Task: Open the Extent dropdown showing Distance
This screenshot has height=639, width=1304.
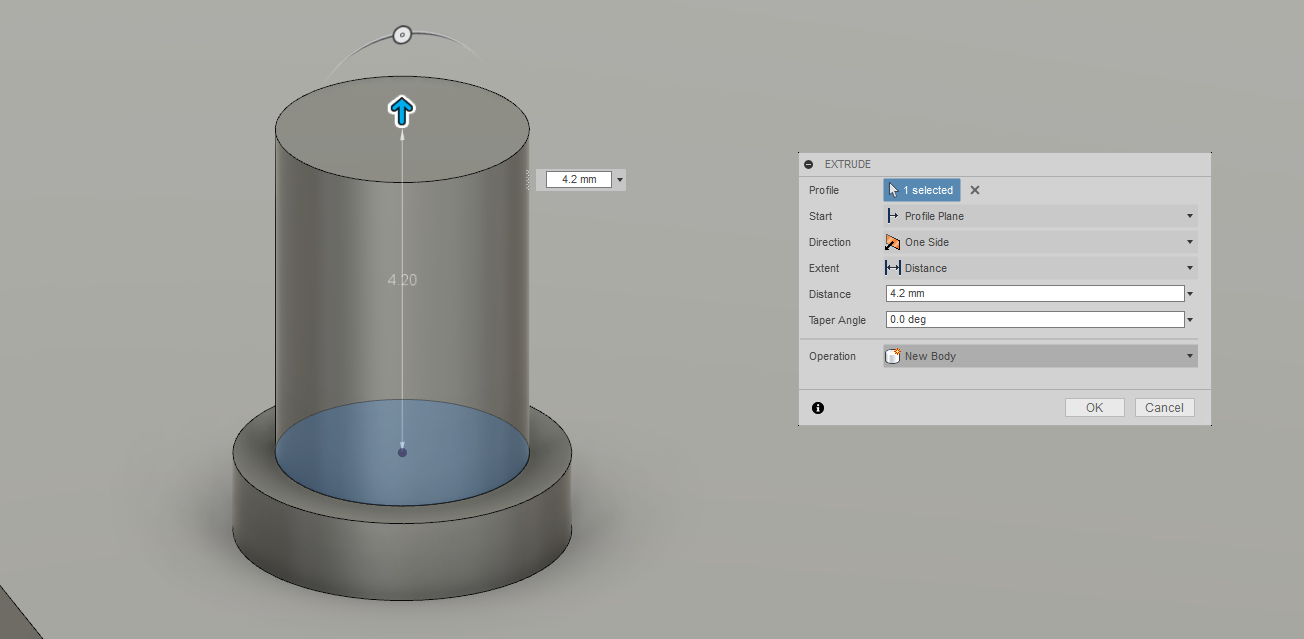Action: click(x=1040, y=268)
